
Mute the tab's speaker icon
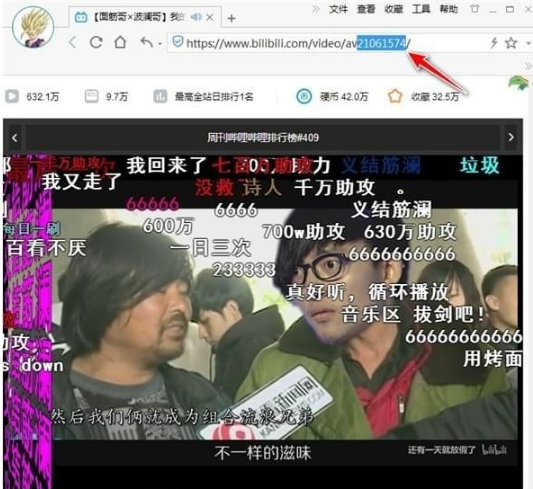pos(196,17)
